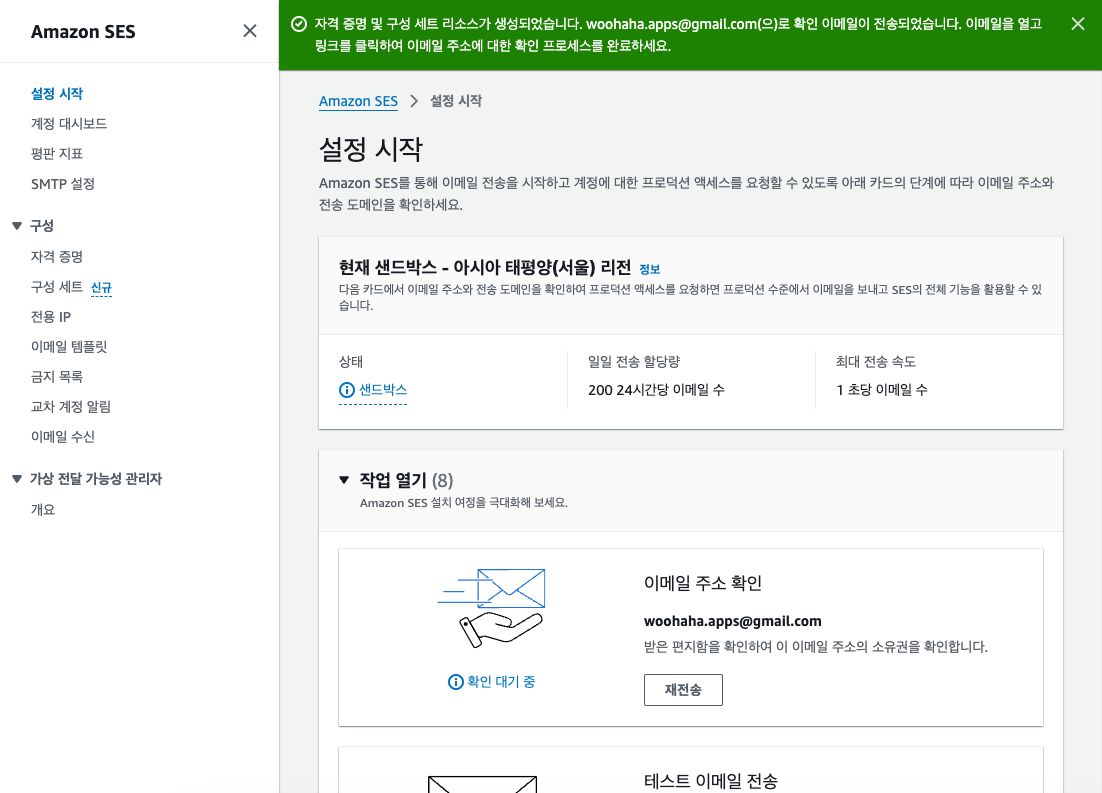Click the woohaha.apps@gmail.com address in the card
The width and height of the screenshot is (1102, 793).
pyautogui.click(x=732, y=621)
